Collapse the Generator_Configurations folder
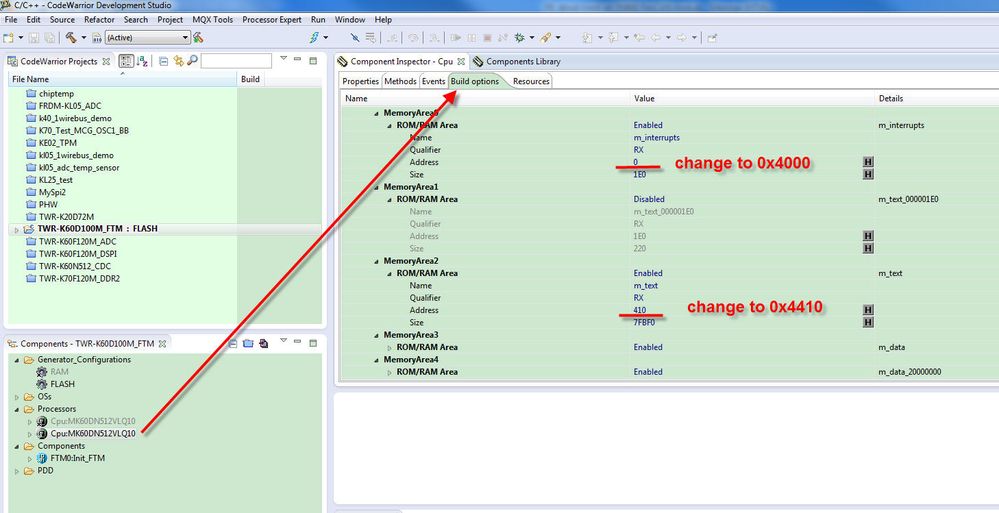 (17, 360)
